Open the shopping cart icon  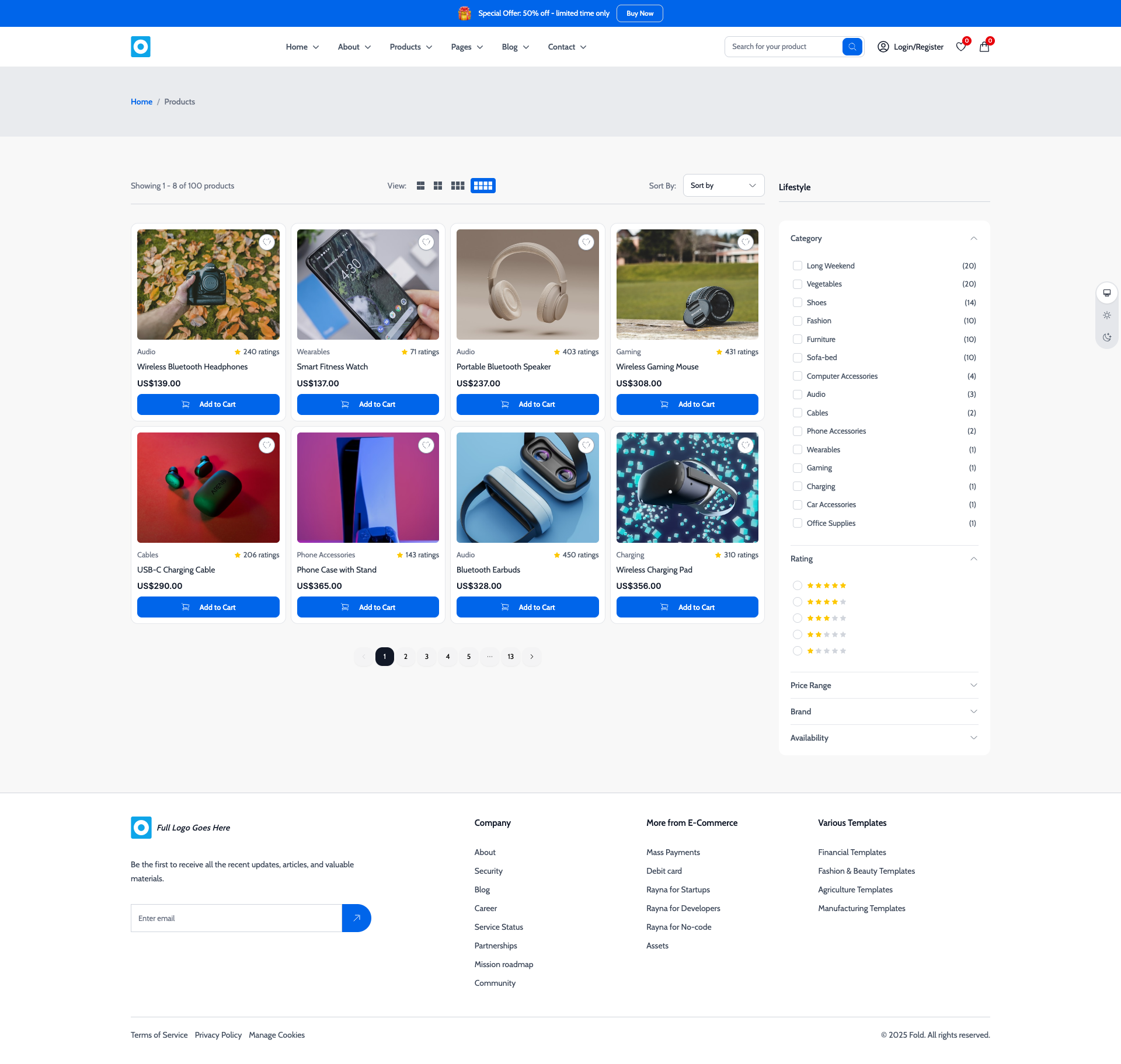coord(984,47)
